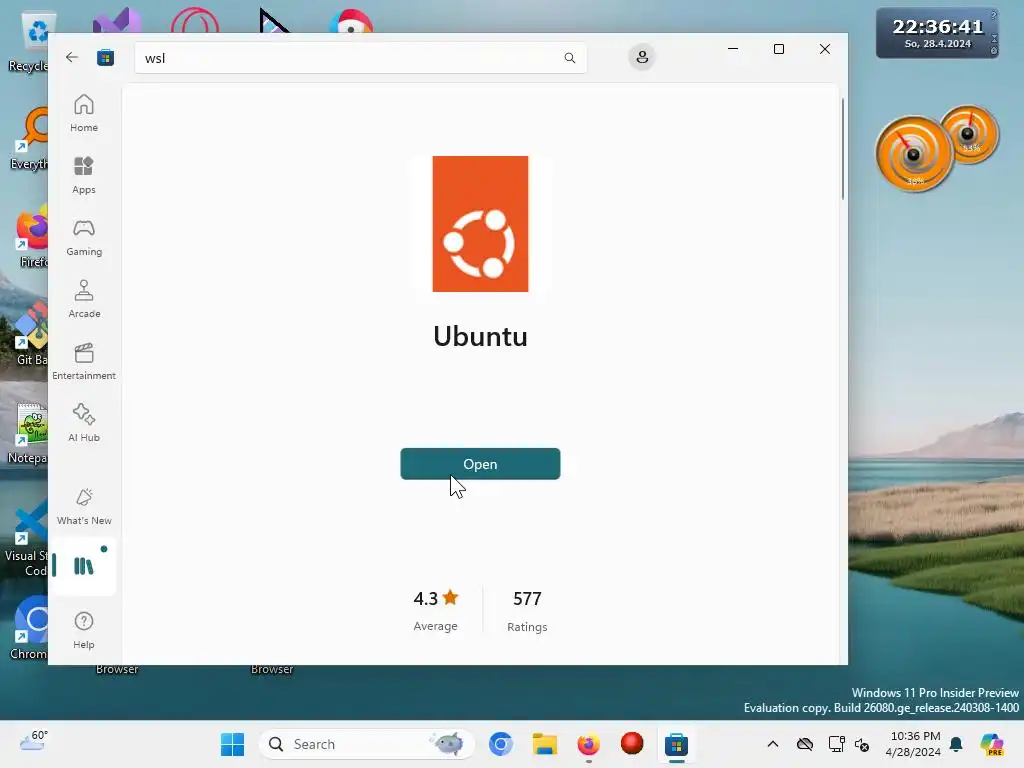Go back using the Store back arrow

pos(72,57)
